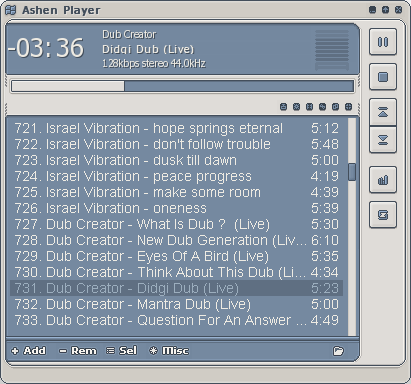Click the playlist vertical scrollbar thumb
411x384 pixels.
point(352,172)
